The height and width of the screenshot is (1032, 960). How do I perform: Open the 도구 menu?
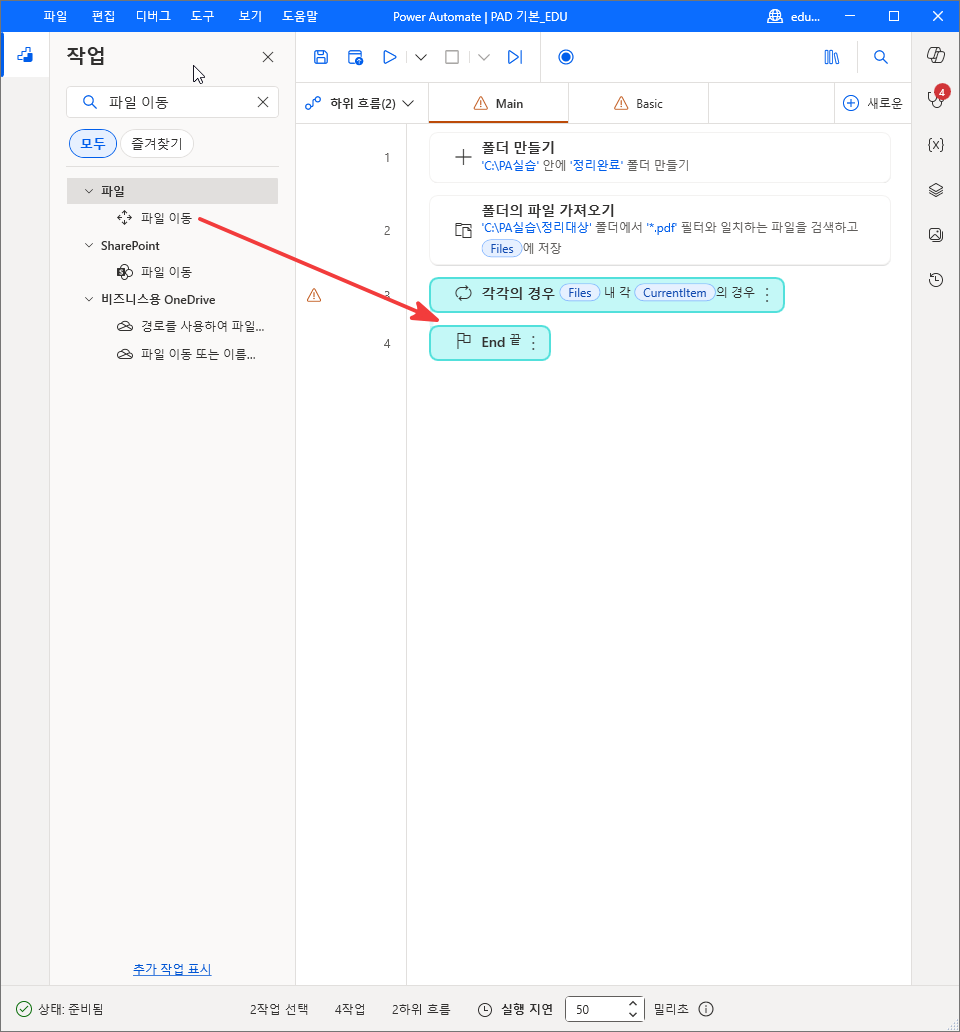tap(203, 16)
